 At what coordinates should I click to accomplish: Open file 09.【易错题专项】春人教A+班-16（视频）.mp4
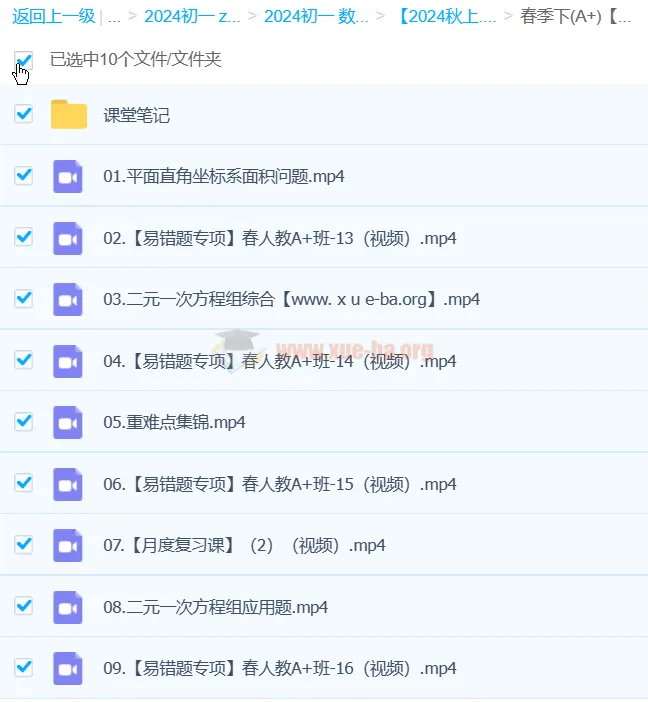tap(280, 669)
